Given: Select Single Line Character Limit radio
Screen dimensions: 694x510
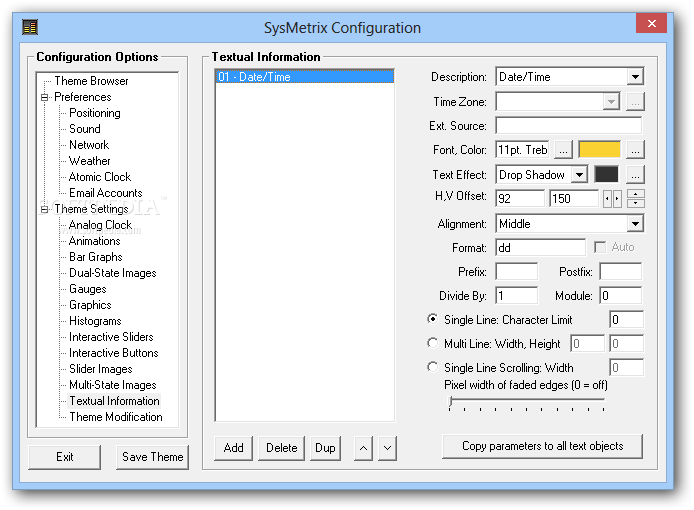Looking at the screenshot, I should pyautogui.click(x=432, y=319).
